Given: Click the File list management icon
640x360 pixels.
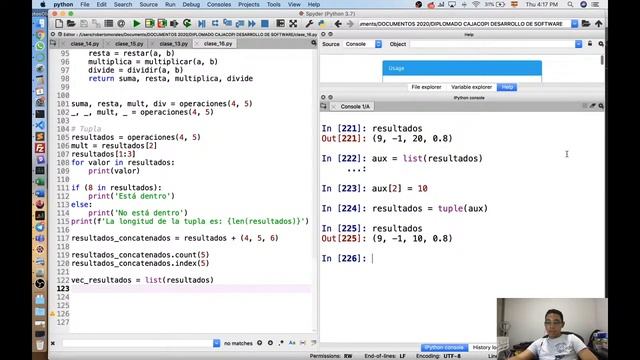Looking at the screenshot, I should coord(108,24).
